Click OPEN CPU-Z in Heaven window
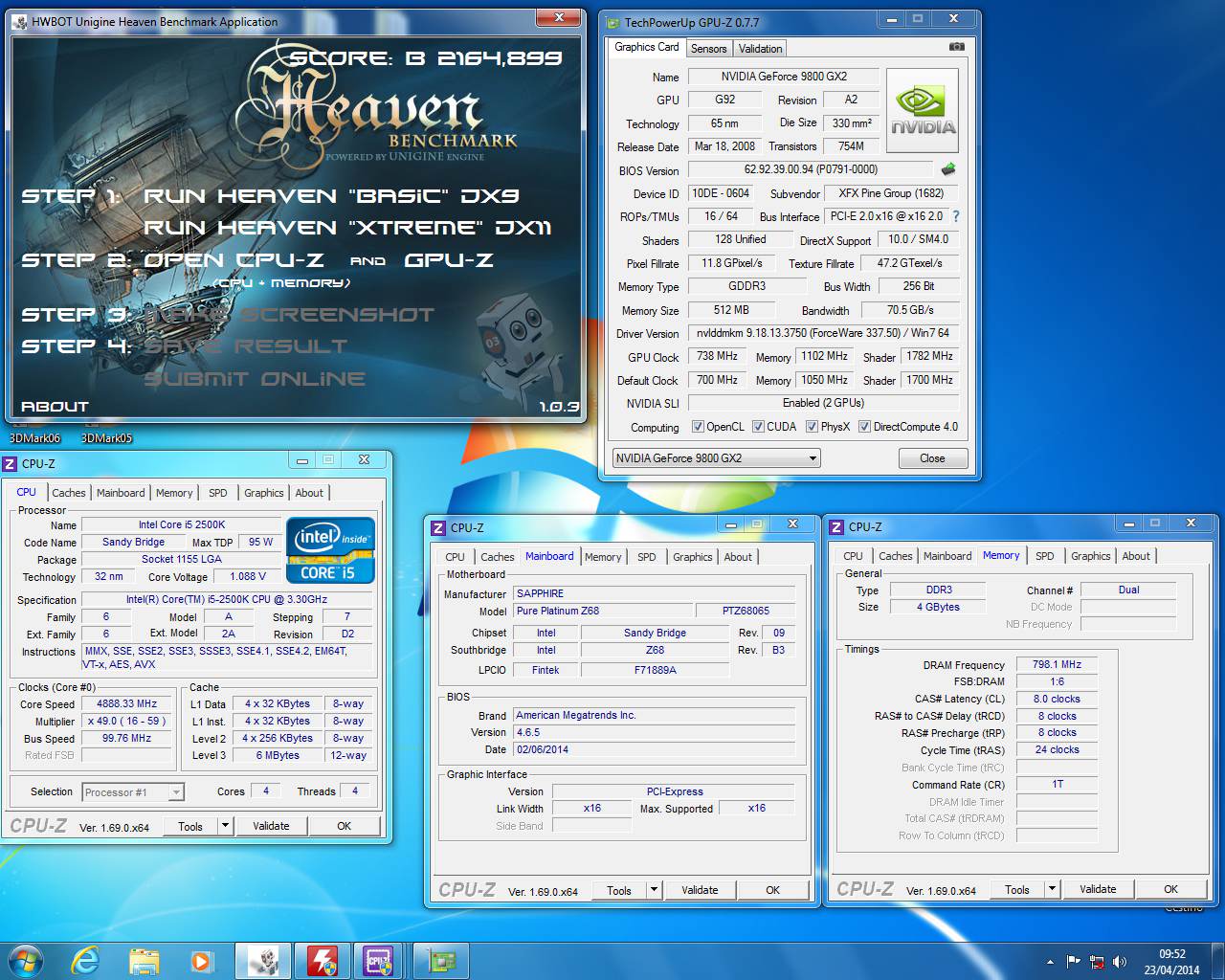Image resolution: width=1225 pixels, height=980 pixels. click(x=234, y=260)
